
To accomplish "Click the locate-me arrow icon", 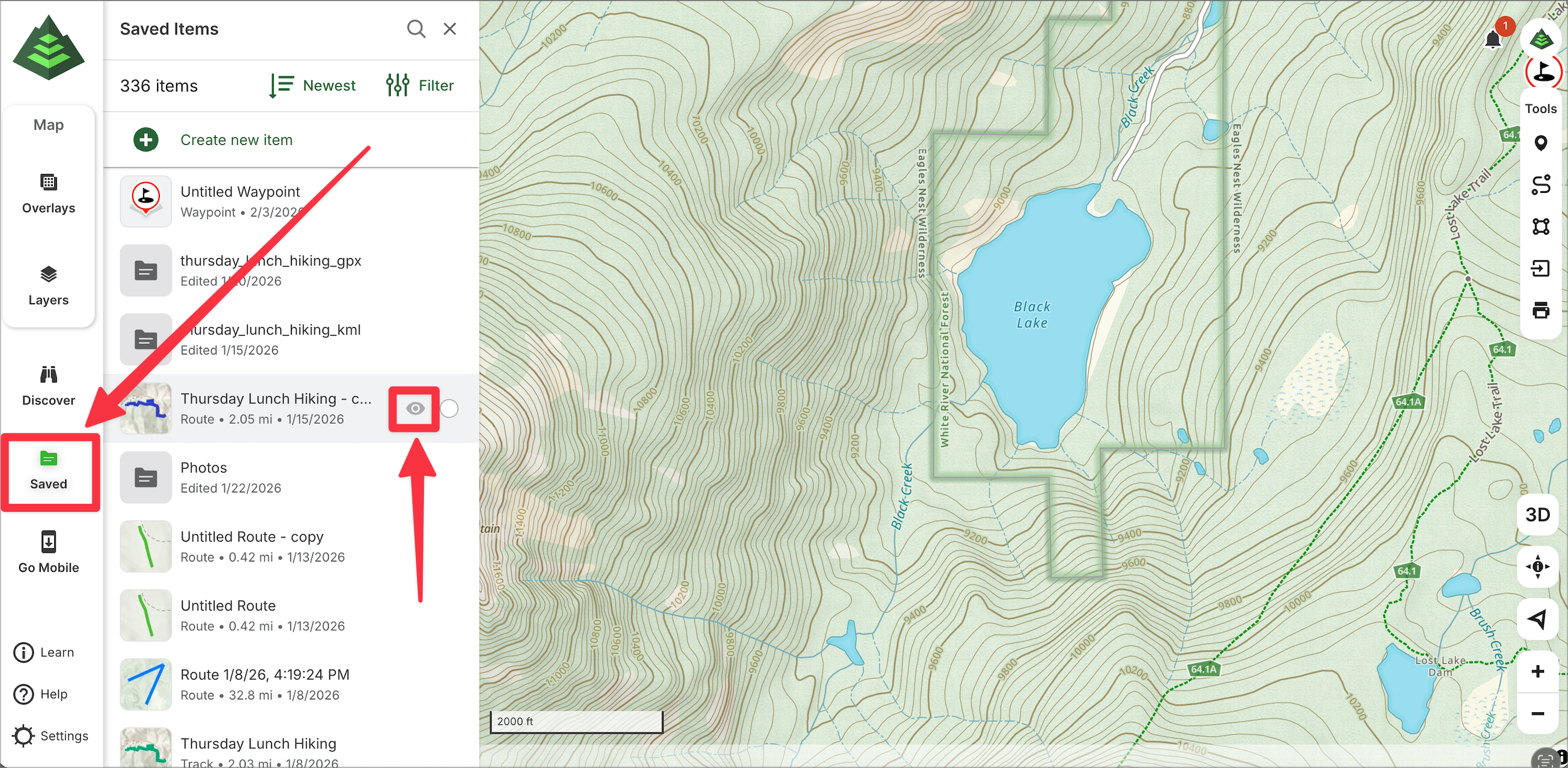I will pos(1537,619).
